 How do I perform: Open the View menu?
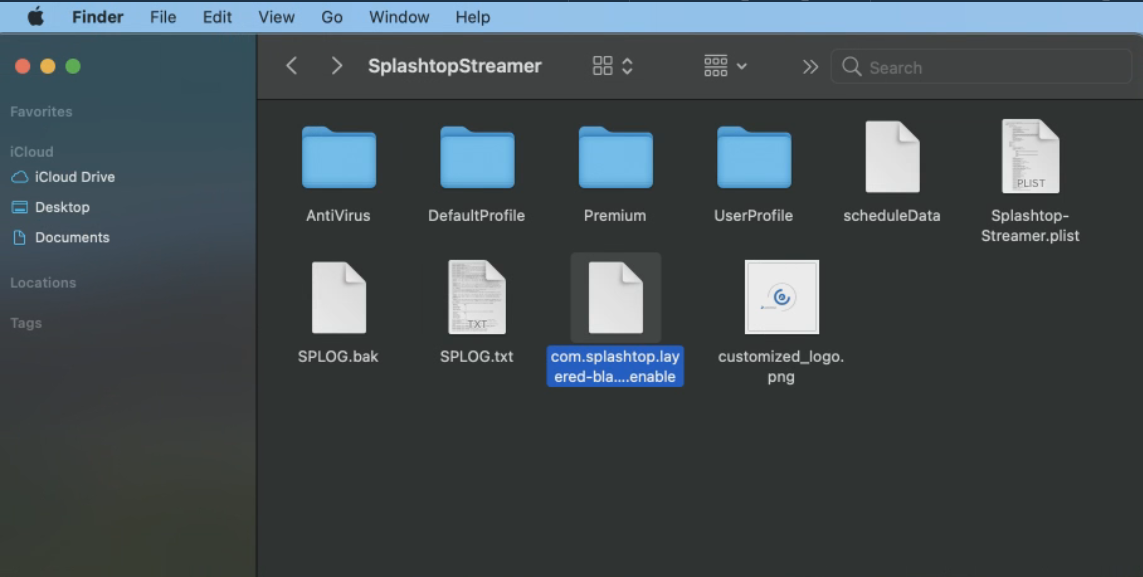[x=276, y=17]
